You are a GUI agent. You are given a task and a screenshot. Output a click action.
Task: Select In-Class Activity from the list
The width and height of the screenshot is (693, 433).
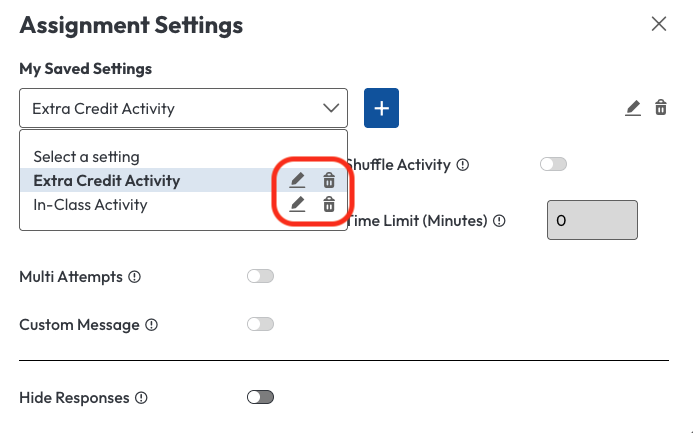pos(90,205)
